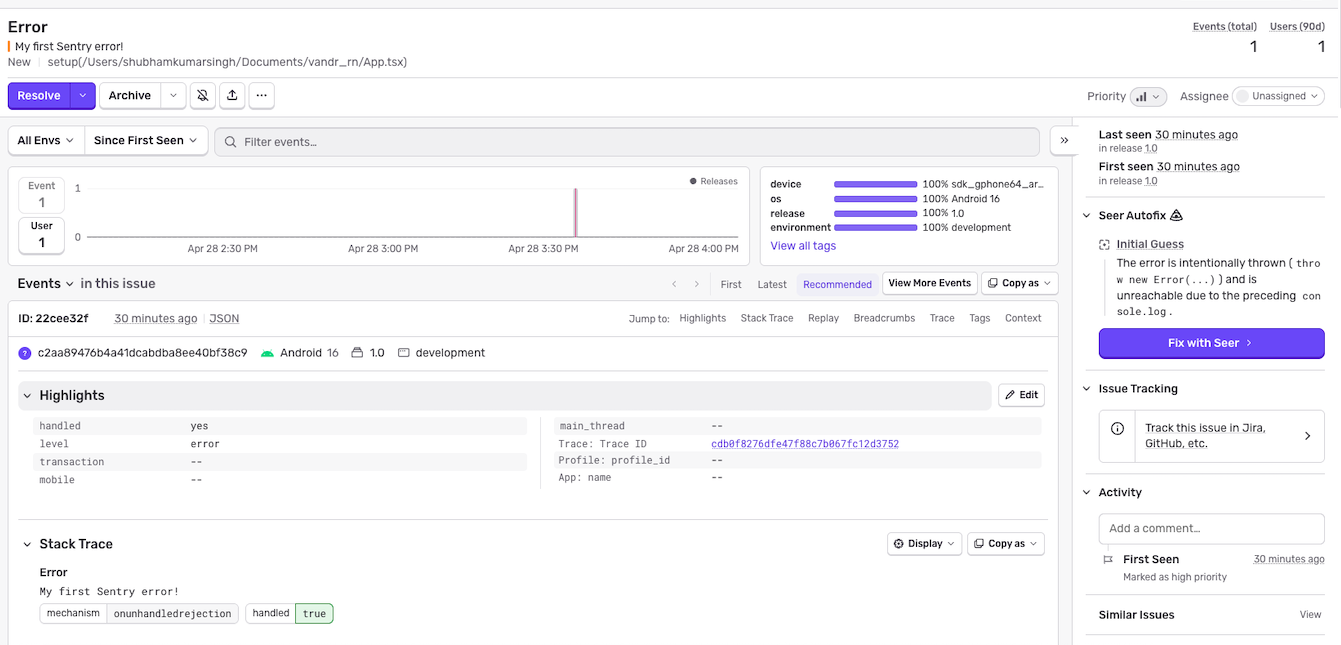1341x645 pixels.
Task: Collapse the sidebar with double-chevron button
Action: click(1064, 141)
